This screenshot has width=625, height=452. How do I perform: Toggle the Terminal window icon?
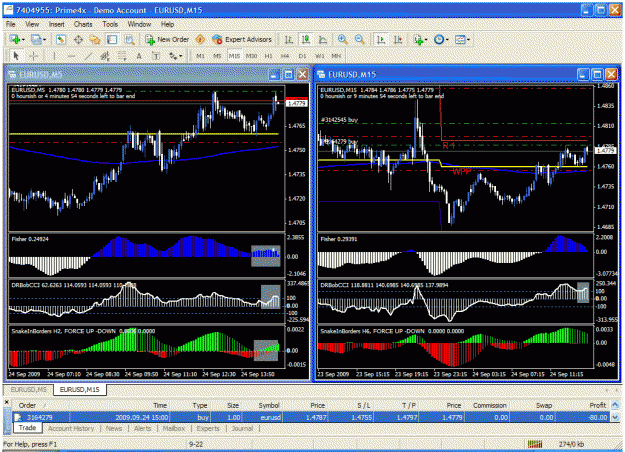click(x=112, y=39)
